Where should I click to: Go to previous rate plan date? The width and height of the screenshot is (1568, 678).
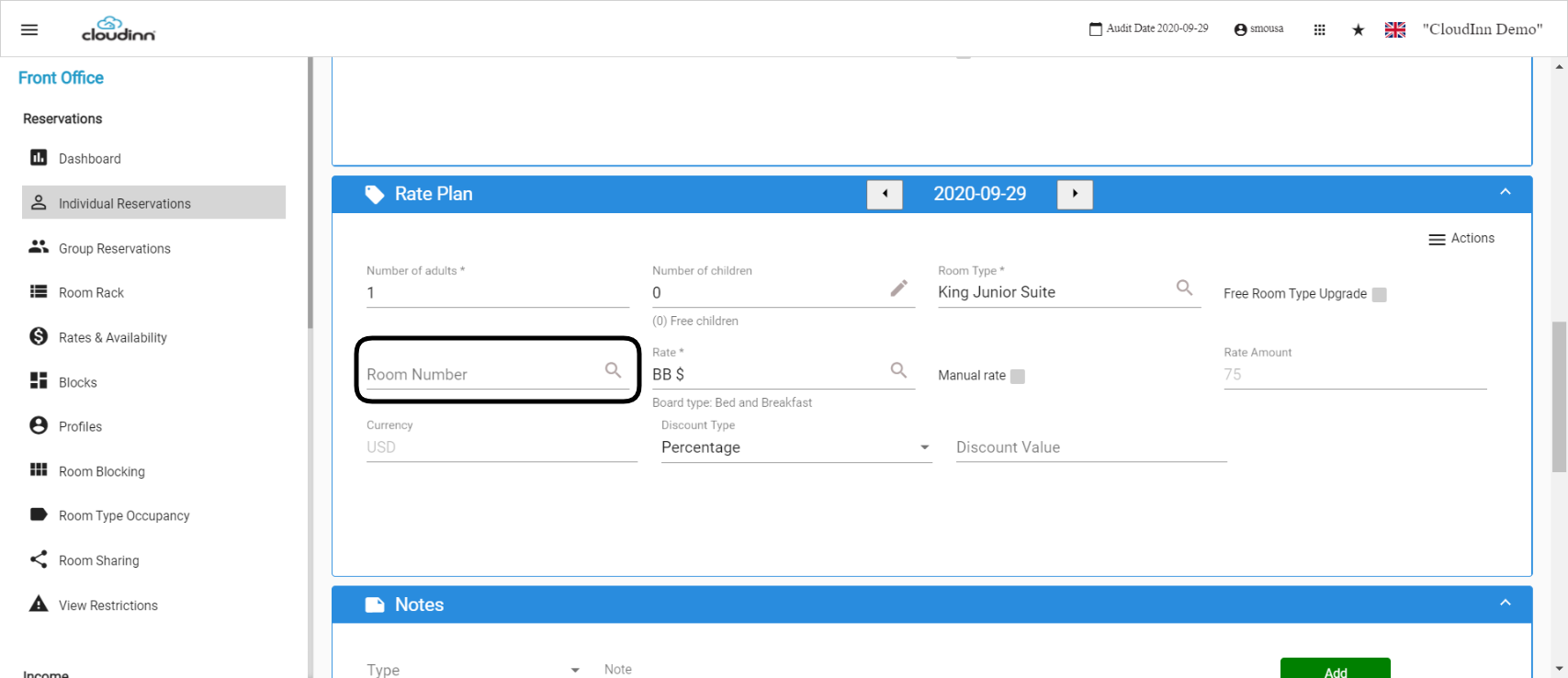pyautogui.click(x=885, y=194)
